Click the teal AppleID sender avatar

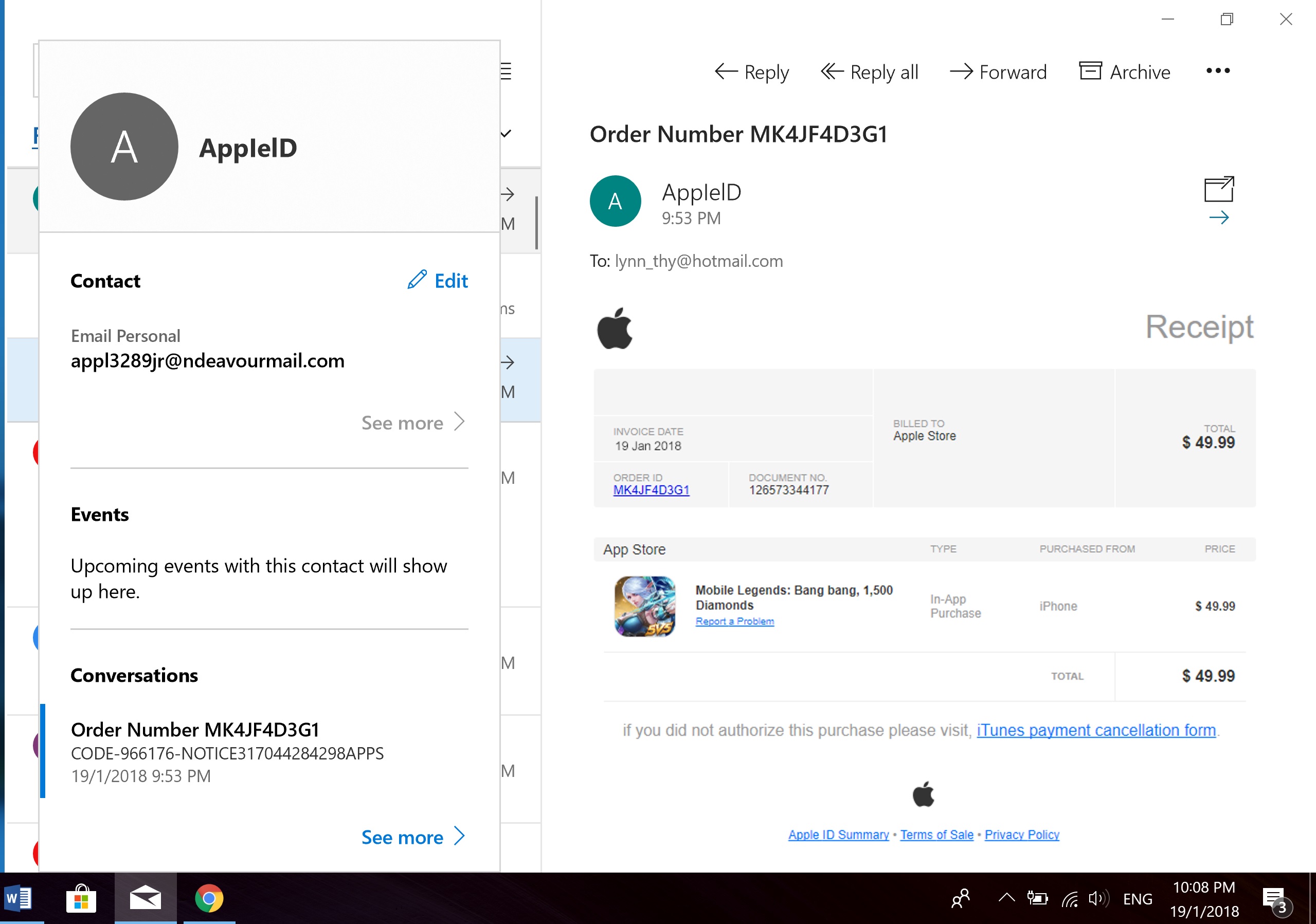click(615, 201)
